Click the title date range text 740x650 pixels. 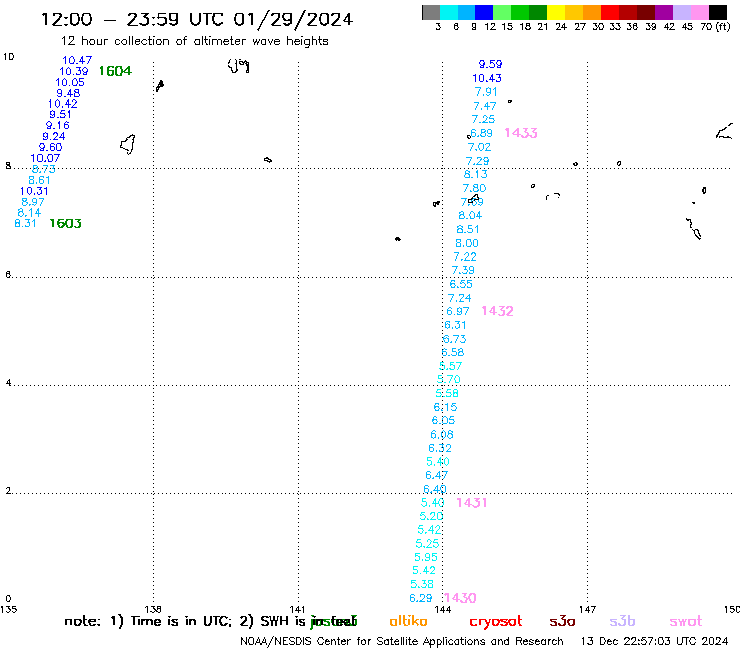pos(197,19)
